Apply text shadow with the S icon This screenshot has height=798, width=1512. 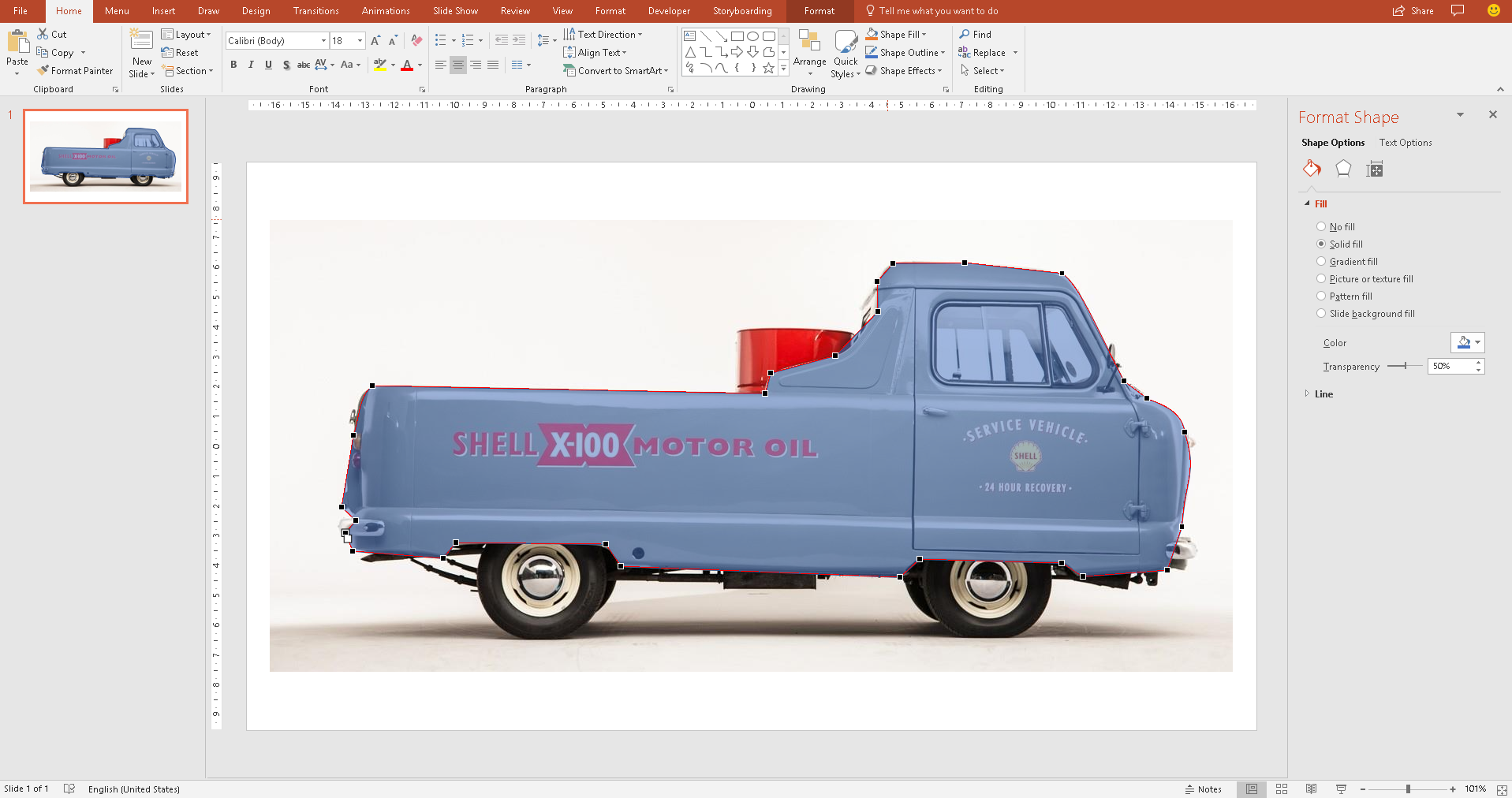point(286,65)
